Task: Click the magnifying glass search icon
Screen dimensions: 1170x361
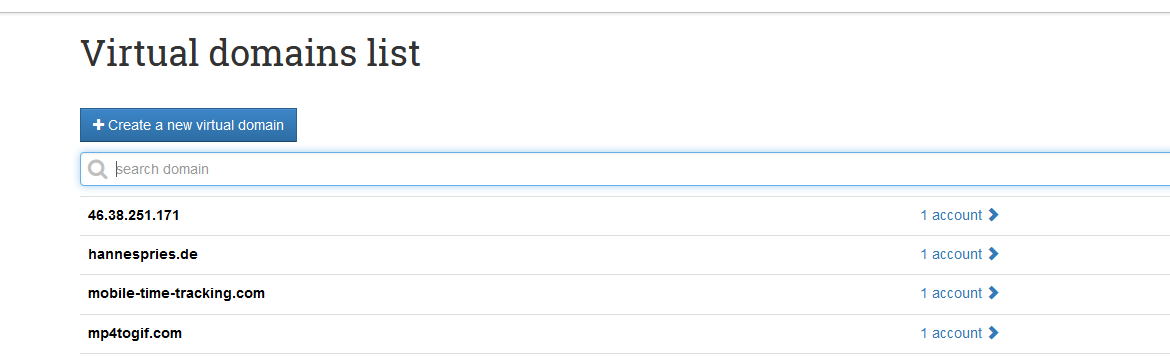Action: coord(98,169)
